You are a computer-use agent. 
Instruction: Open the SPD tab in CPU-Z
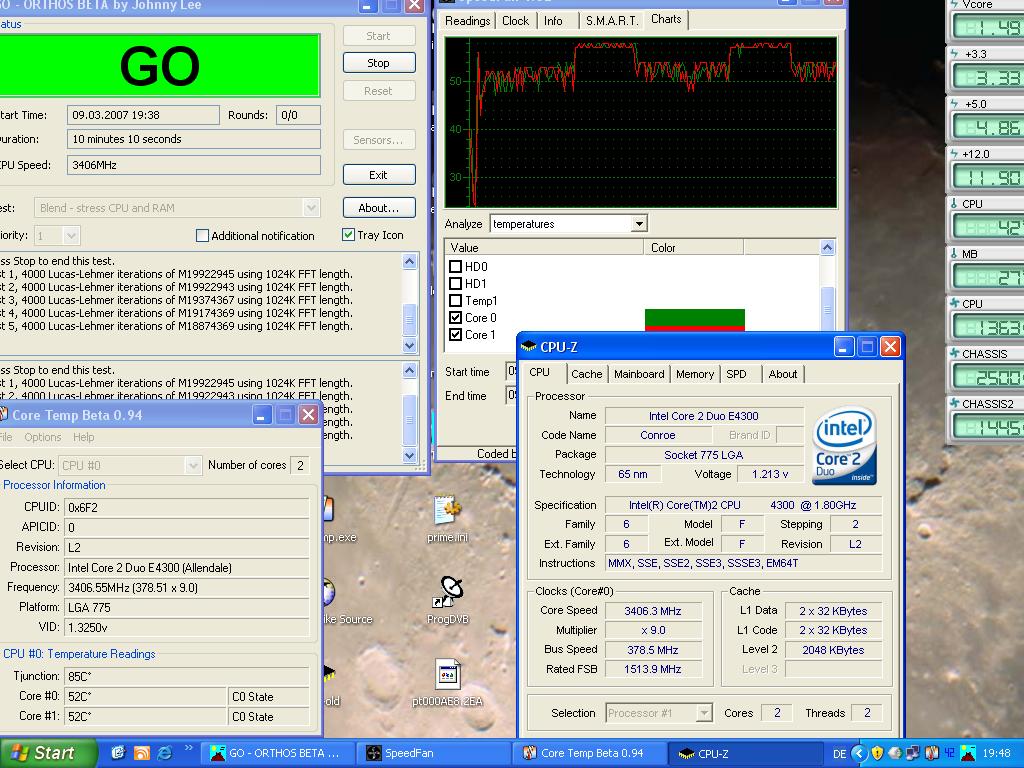point(736,374)
